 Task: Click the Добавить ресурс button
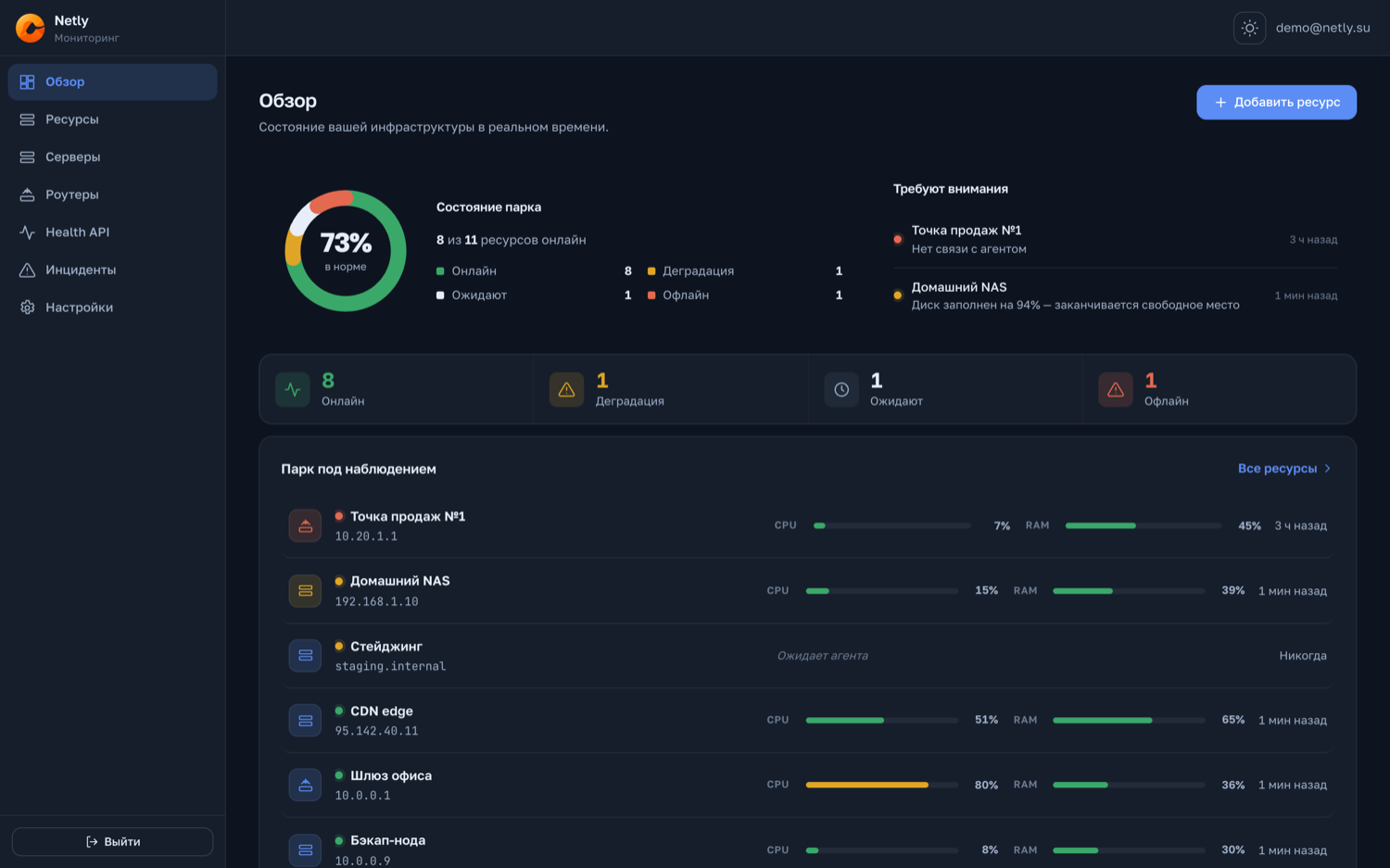(x=1276, y=102)
